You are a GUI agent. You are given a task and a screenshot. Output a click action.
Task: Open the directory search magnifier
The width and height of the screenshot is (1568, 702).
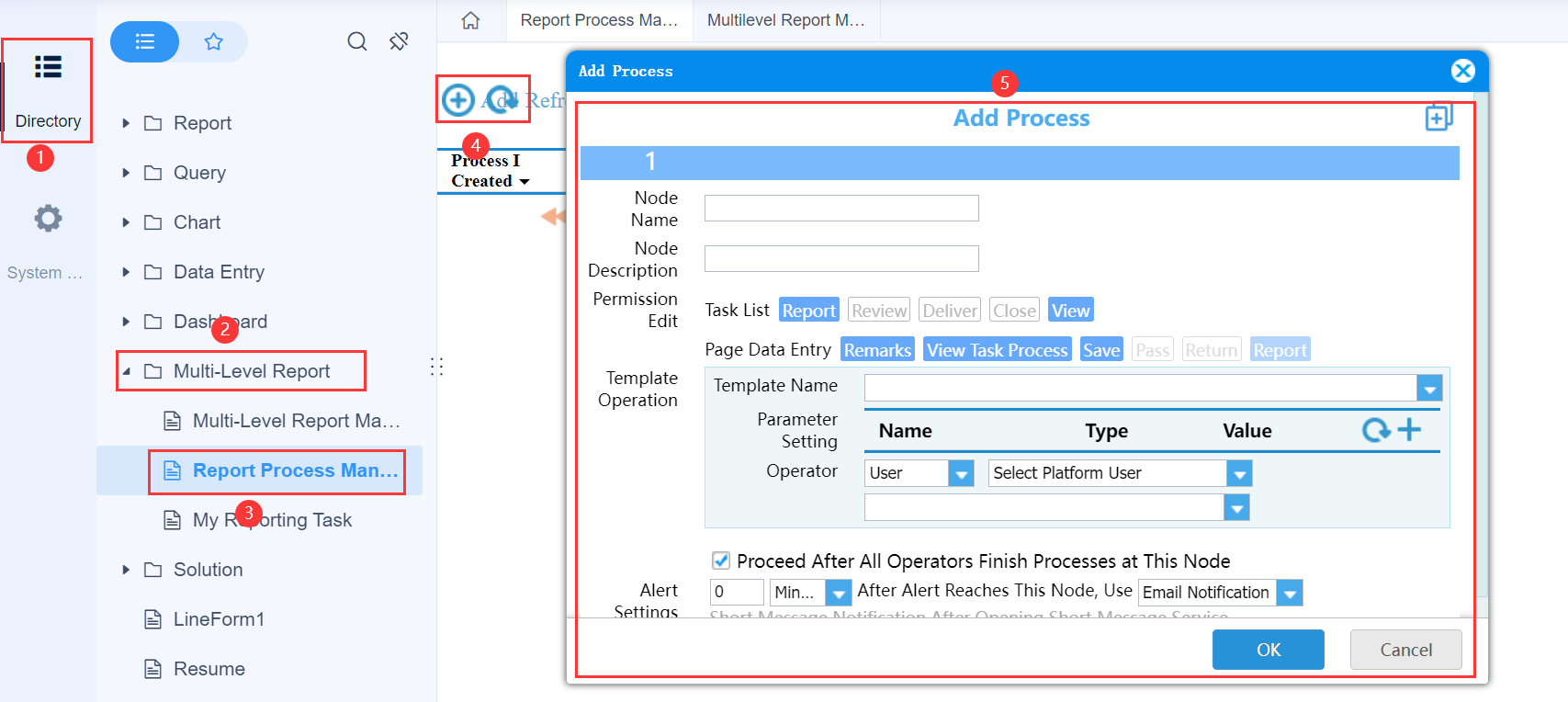tap(357, 41)
